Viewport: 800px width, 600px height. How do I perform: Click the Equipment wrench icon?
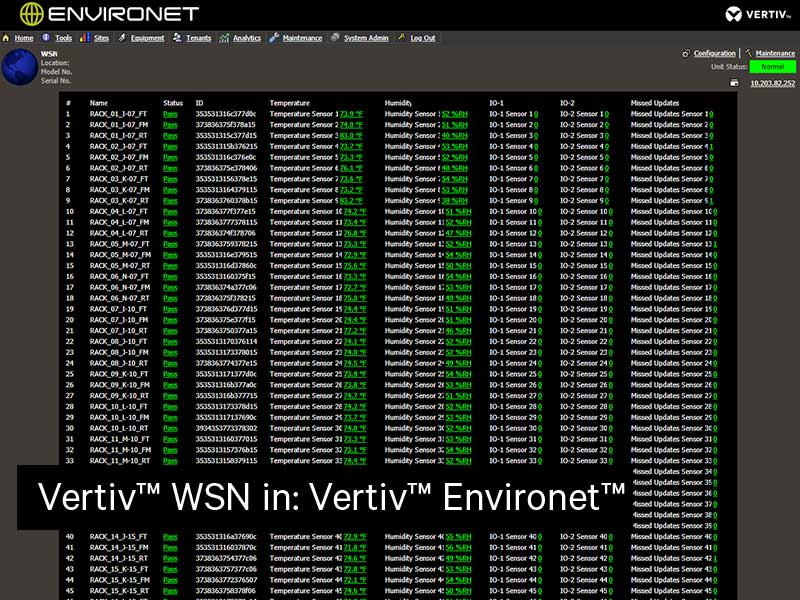pos(121,38)
